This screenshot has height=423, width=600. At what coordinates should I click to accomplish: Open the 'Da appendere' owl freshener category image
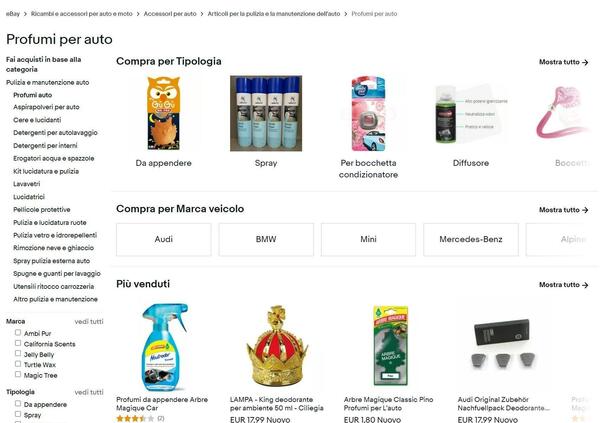pos(163,113)
